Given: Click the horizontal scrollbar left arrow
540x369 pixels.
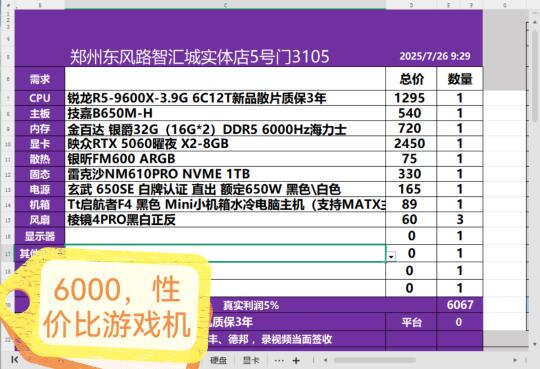Looking at the screenshot, I should (325, 360).
